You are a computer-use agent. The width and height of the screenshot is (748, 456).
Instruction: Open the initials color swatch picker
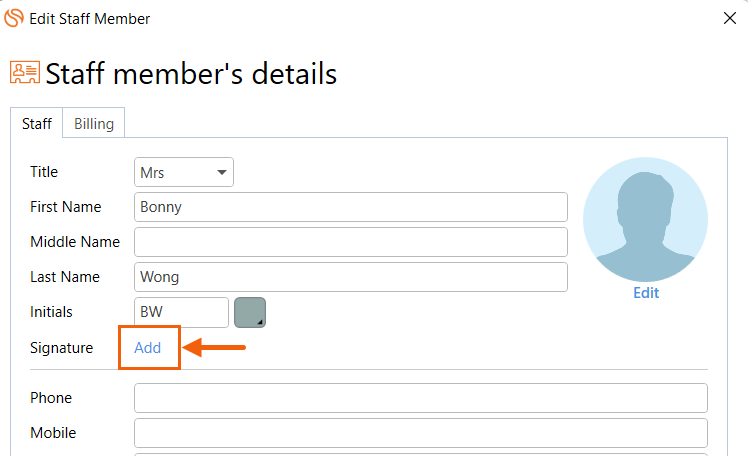tap(250, 312)
